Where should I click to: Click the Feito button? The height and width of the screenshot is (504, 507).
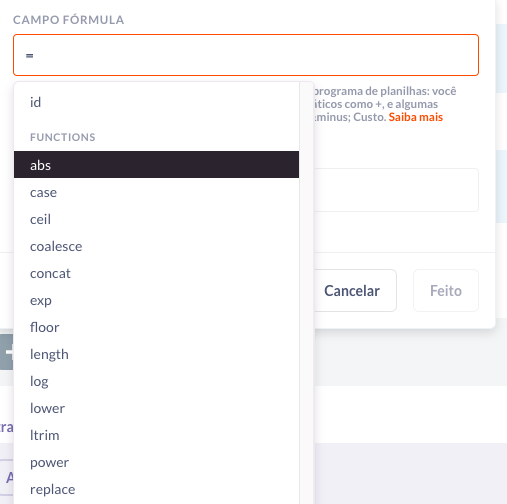pyautogui.click(x=446, y=291)
